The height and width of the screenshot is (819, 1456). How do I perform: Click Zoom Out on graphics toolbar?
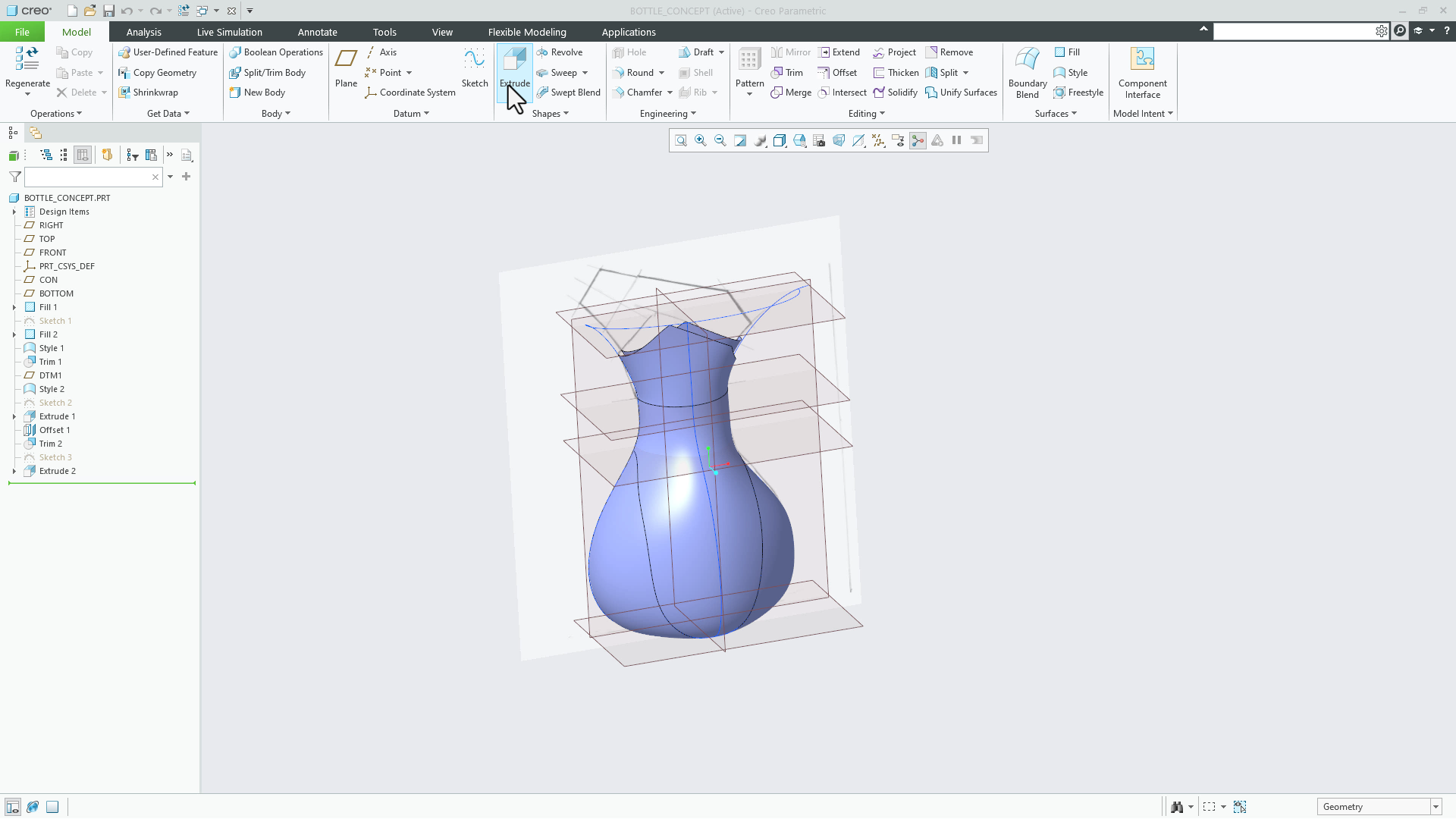pos(720,140)
